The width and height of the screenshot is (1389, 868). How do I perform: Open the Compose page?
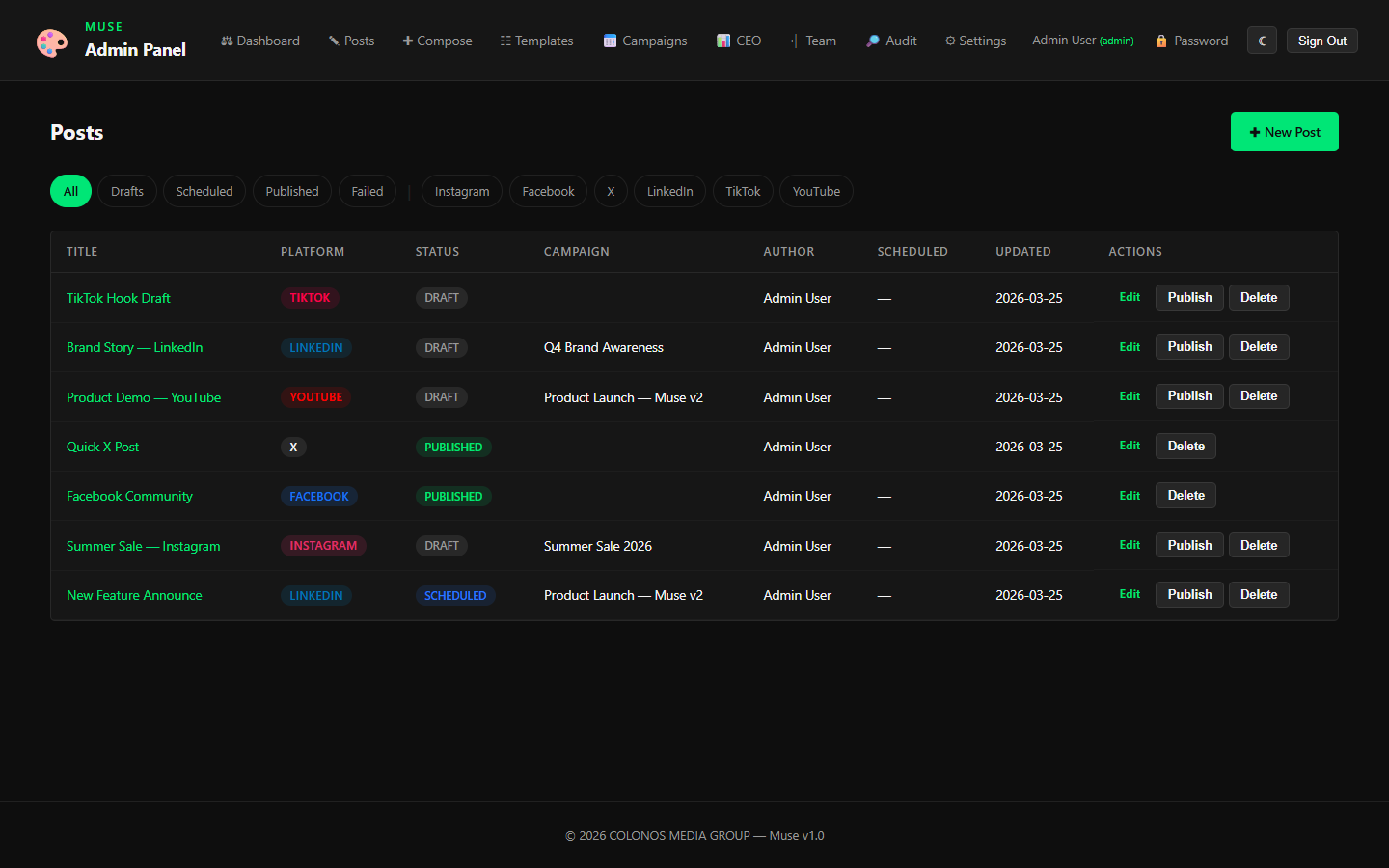pos(437,41)
